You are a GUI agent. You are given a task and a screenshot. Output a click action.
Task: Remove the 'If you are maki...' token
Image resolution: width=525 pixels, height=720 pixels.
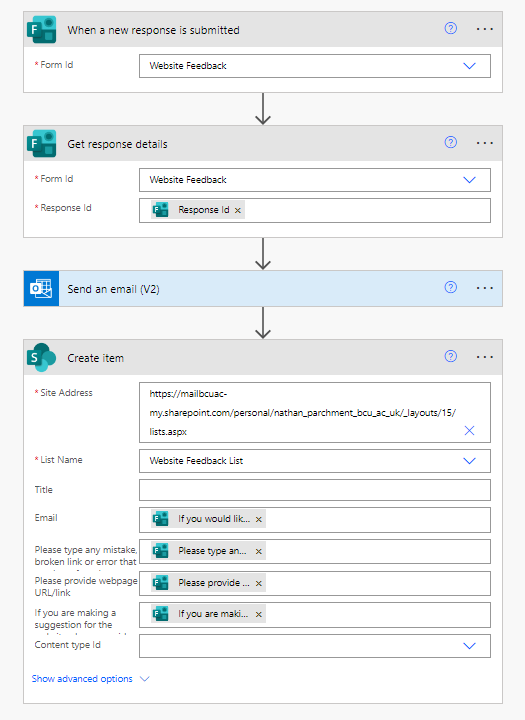(x=259, y=614)
